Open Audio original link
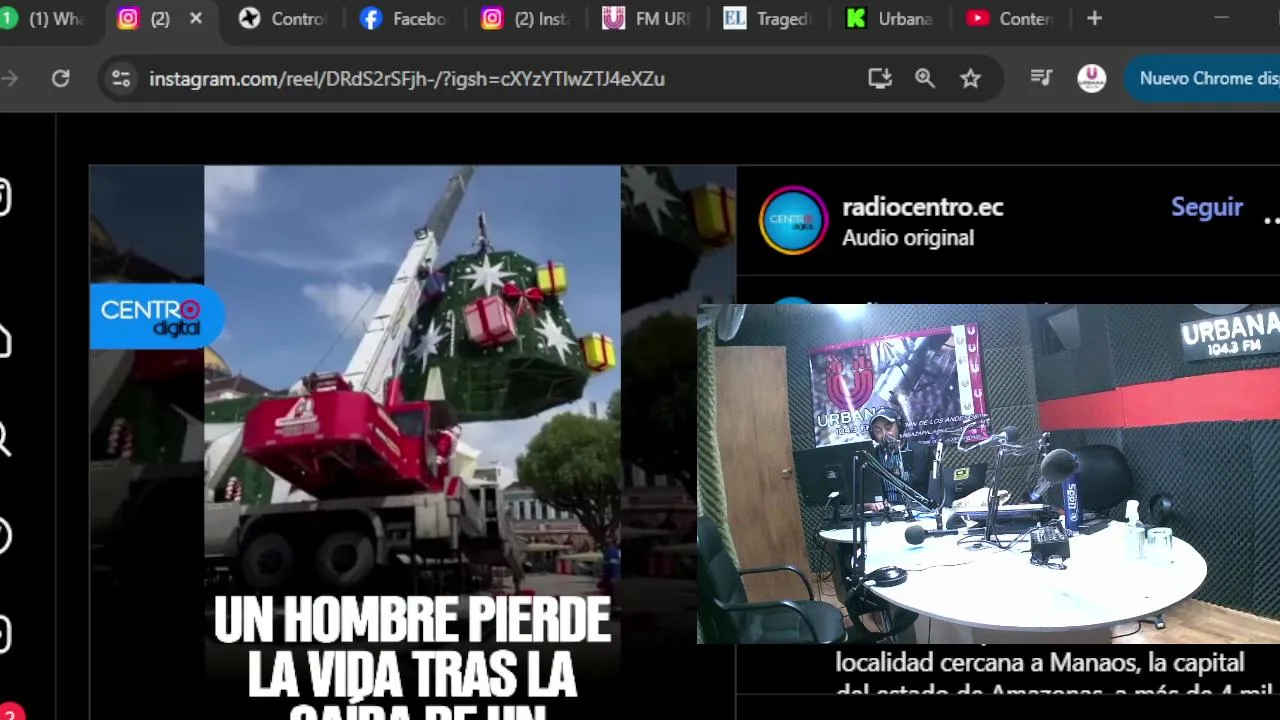 [908, 238]
